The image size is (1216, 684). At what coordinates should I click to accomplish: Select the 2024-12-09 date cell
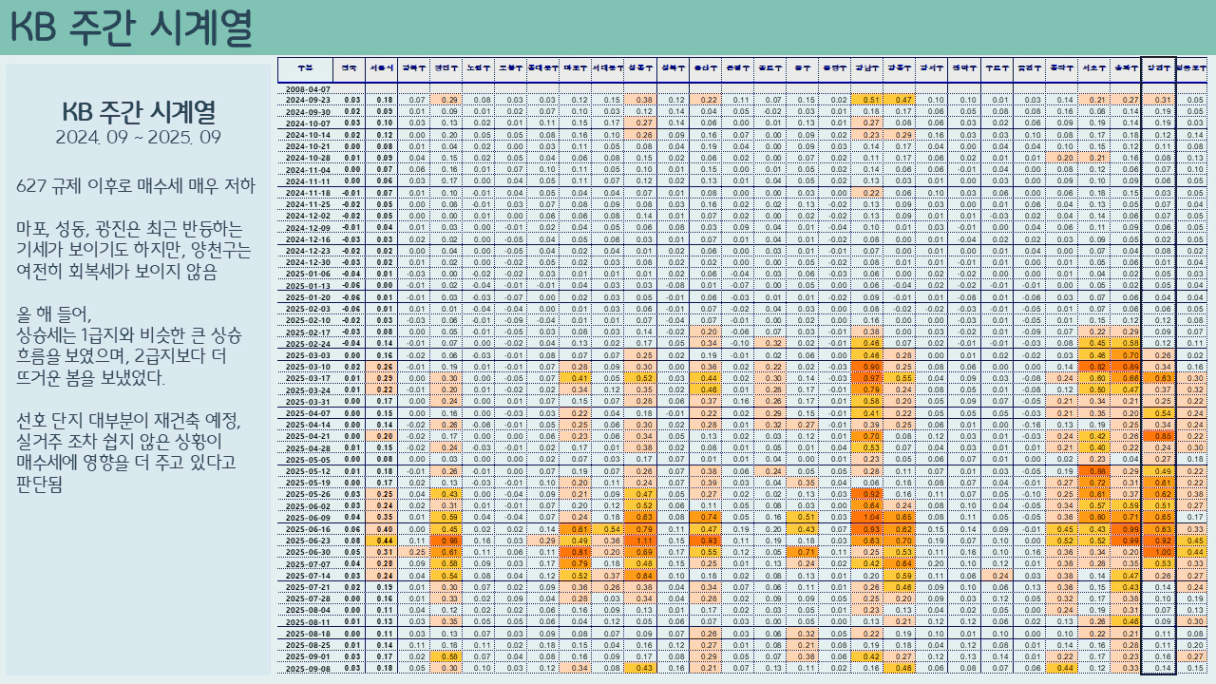pos(308,227)
